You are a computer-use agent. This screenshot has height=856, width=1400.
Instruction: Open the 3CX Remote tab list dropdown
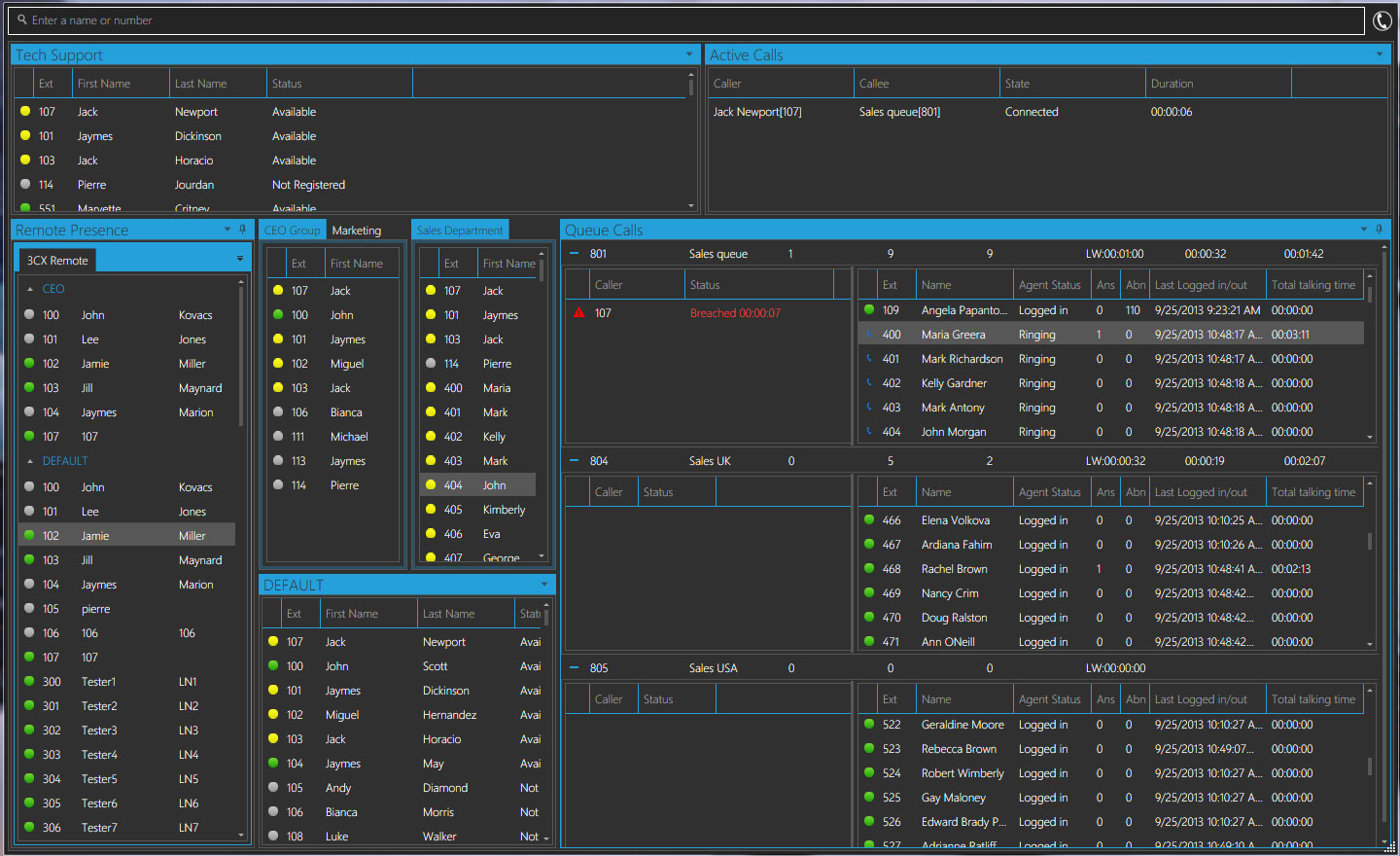[x=239, y=259]
